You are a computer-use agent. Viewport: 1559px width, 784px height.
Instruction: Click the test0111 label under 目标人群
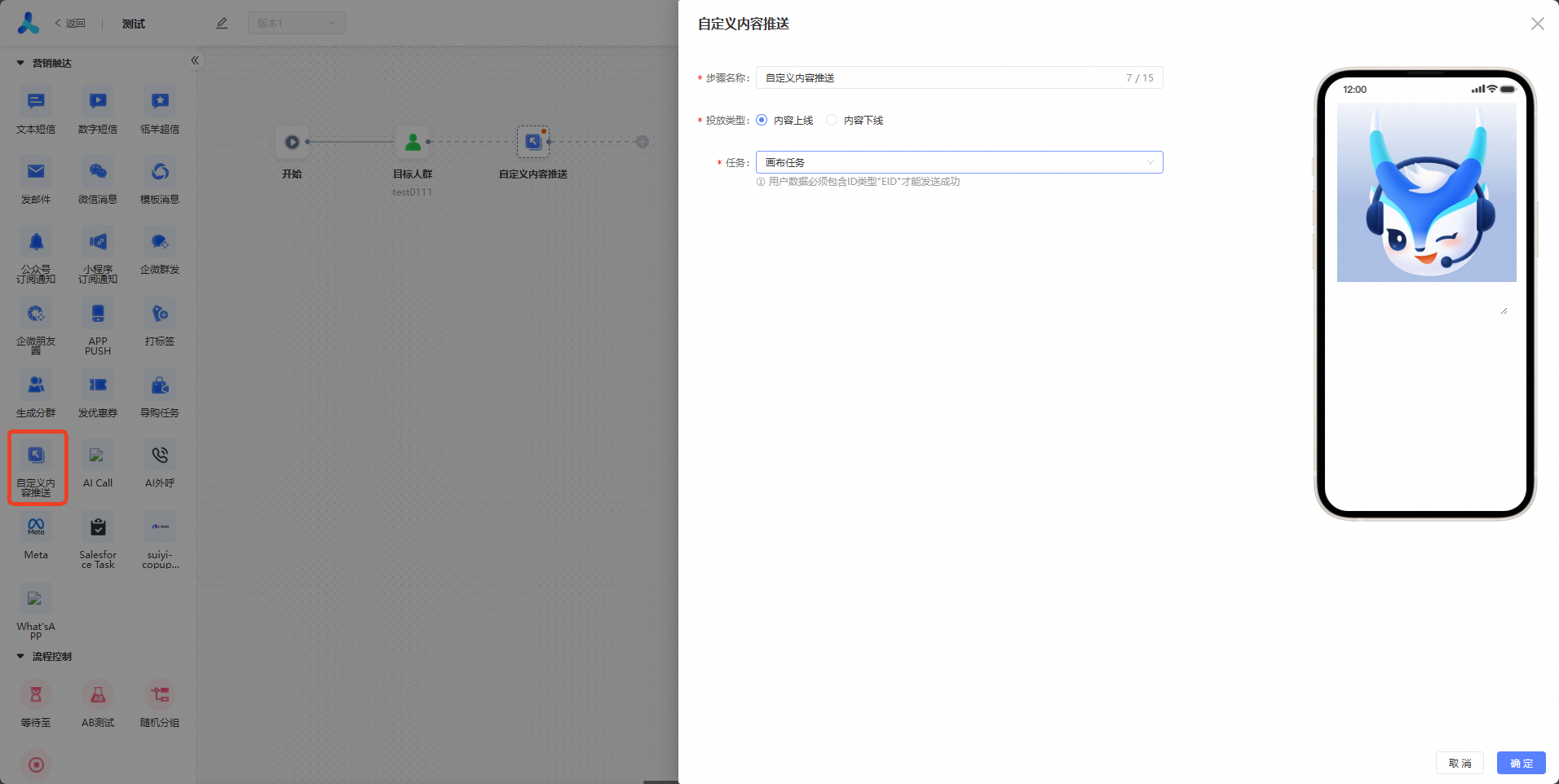click(x=413, y=192)
